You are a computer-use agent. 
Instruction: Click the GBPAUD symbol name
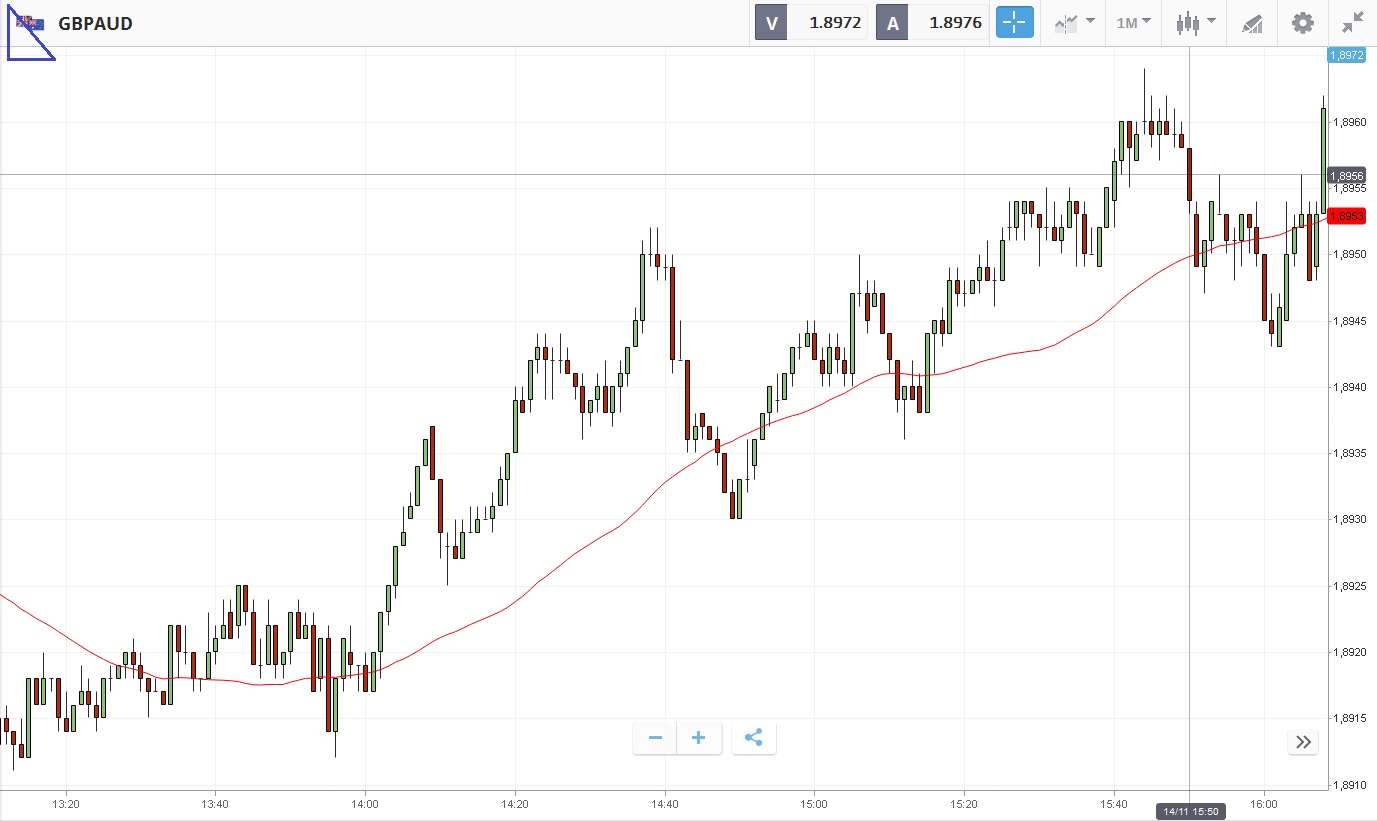(95, 23)
